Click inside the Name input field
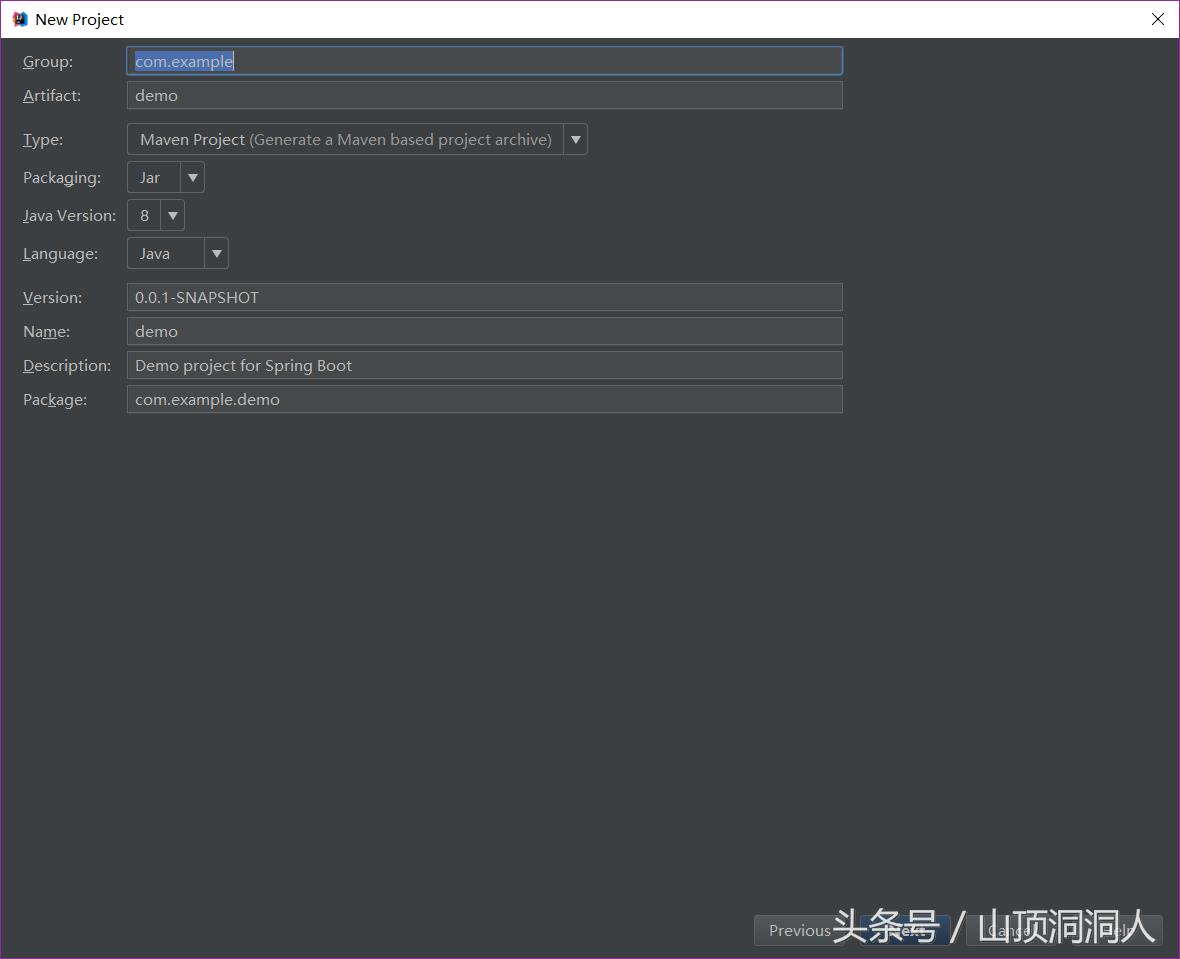This screenshot has height=959, width=1180. [x=400, y=331]
